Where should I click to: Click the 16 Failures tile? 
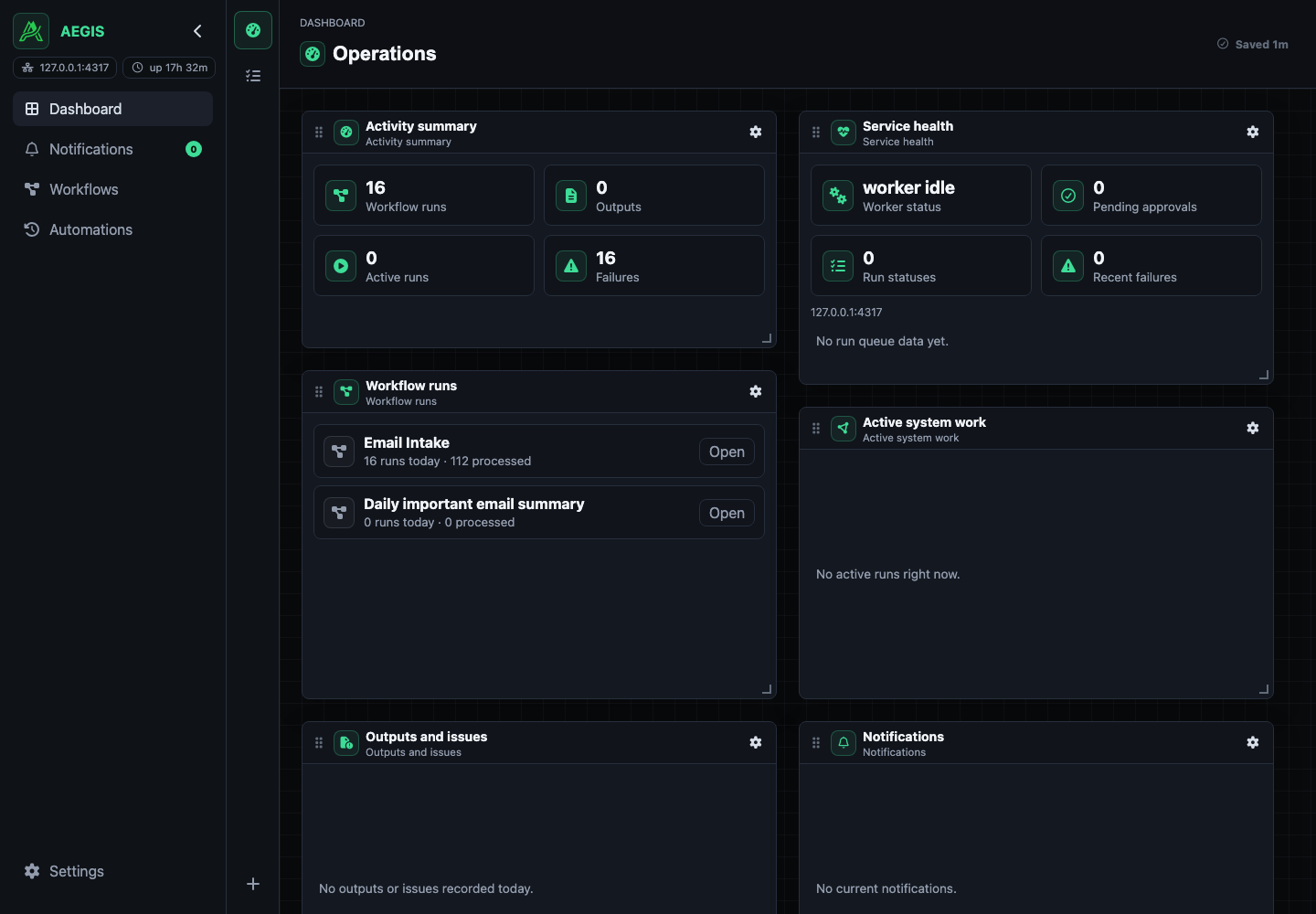tap(654, 266)
